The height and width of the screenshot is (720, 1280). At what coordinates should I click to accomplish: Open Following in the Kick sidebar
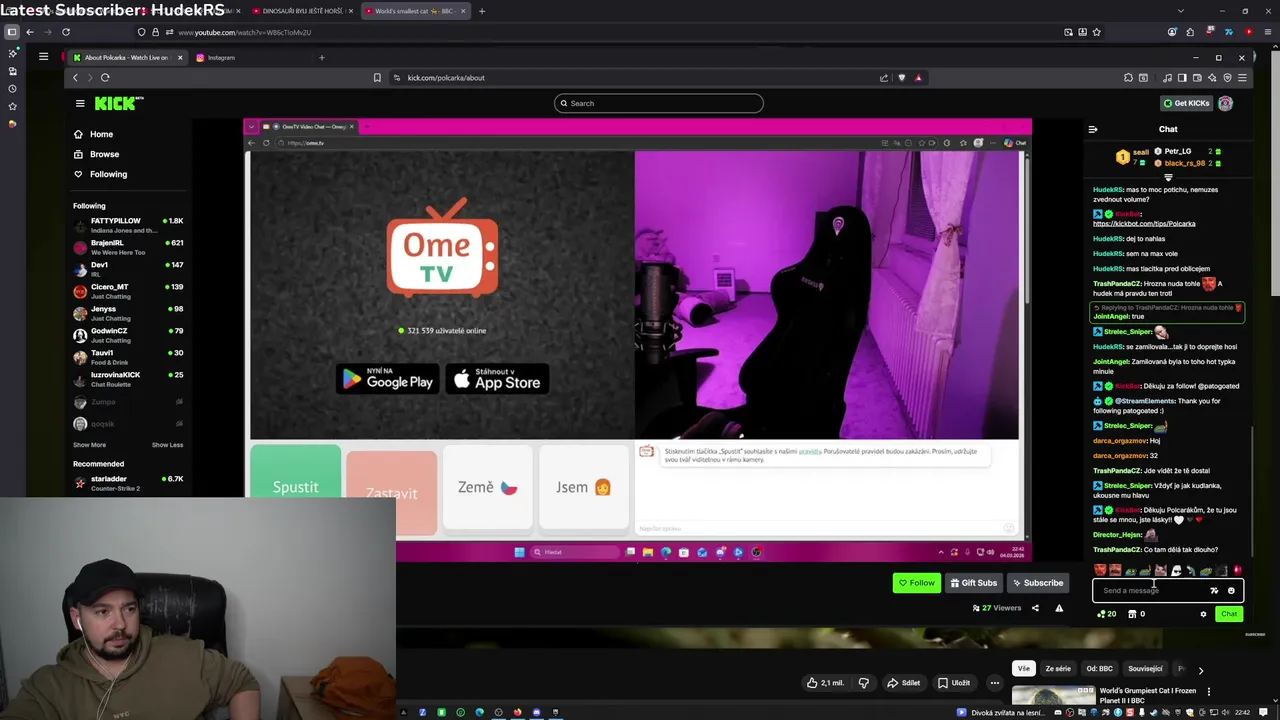(108, 174)
